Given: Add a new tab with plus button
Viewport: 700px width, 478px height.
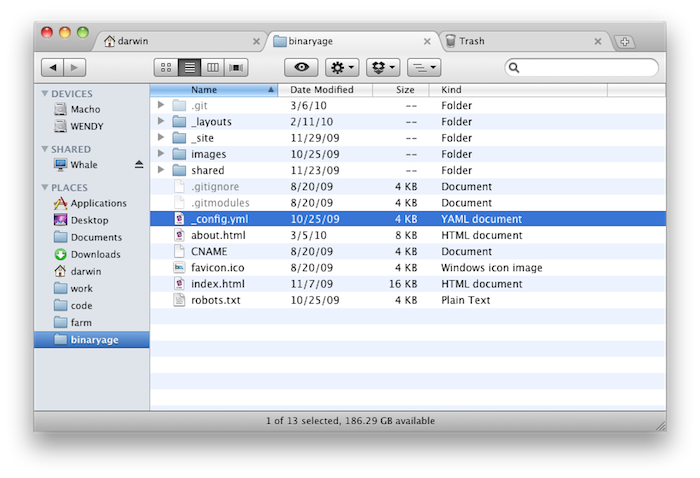Looking at the screenshot, I should (625, 41).
